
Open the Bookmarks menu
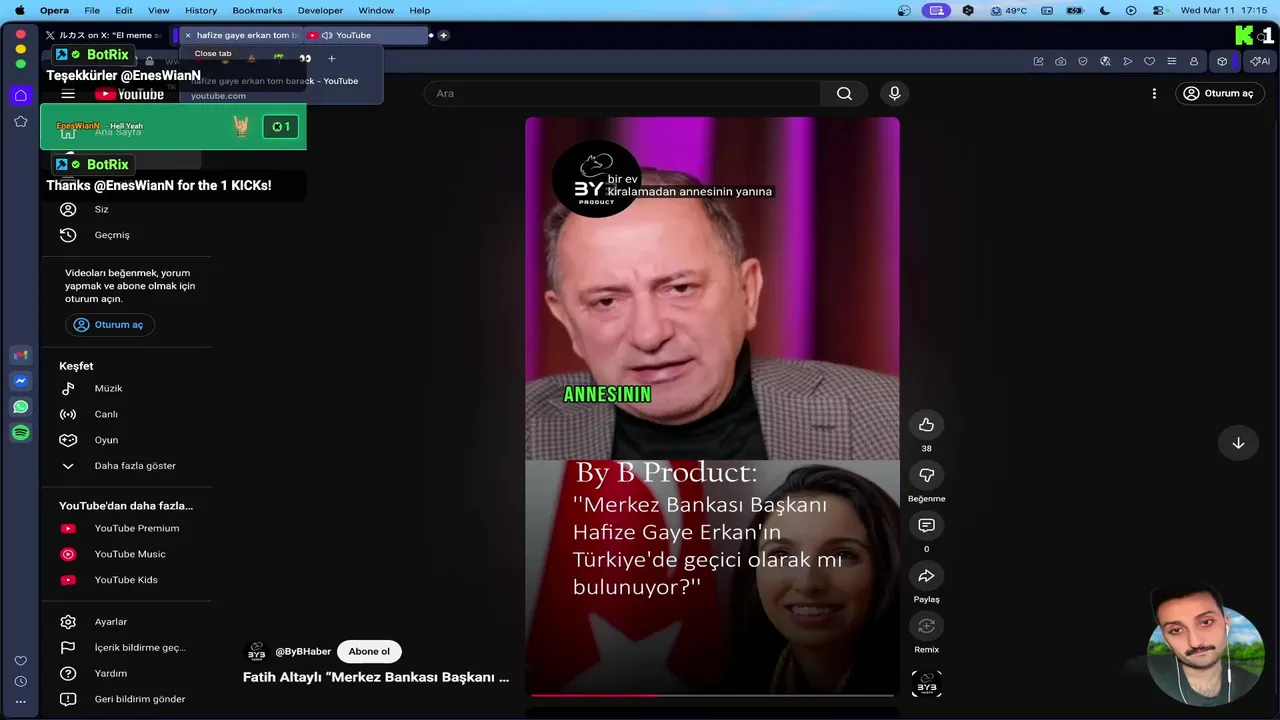pyautogui.click(x=257, y=10)
